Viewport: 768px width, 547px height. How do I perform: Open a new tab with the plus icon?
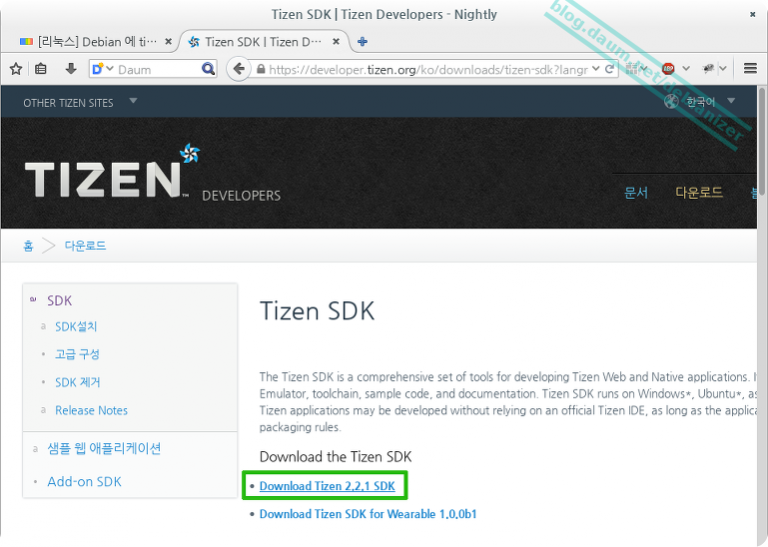click(x=362, y=42)
